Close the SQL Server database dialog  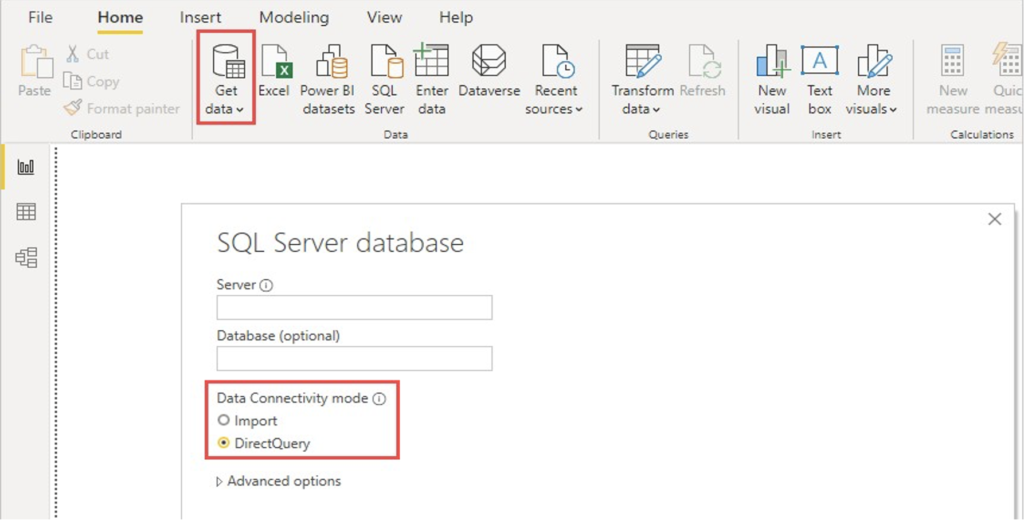point(995,220)
